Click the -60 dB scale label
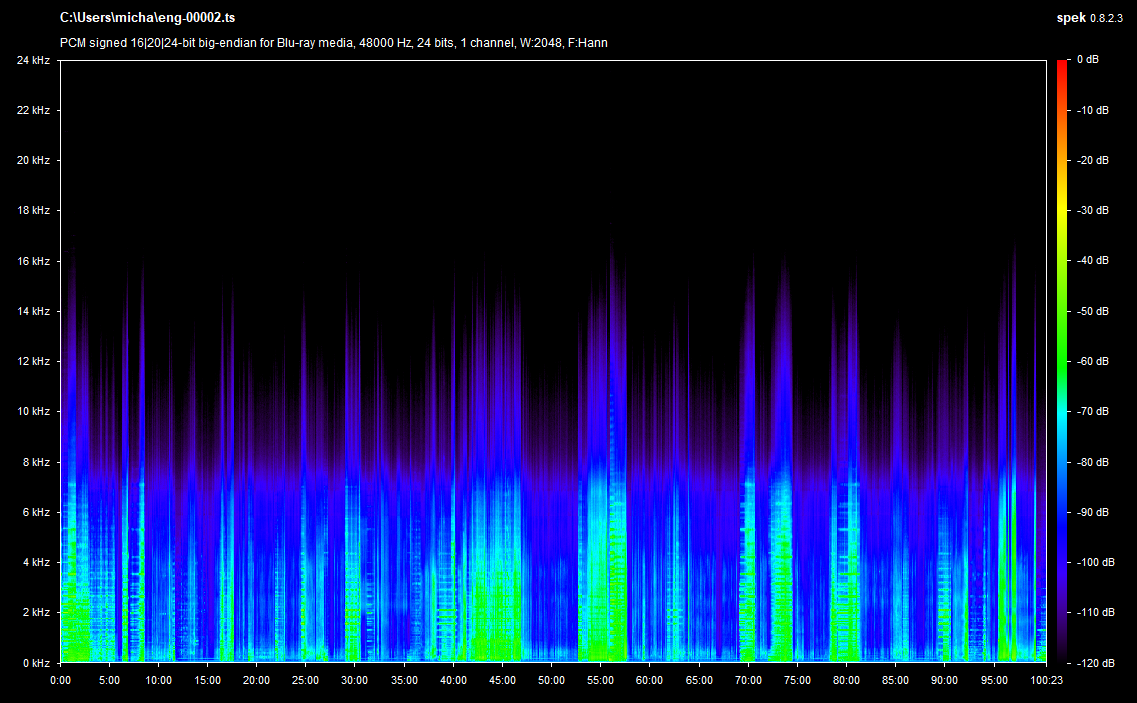 click(1093, 361)
